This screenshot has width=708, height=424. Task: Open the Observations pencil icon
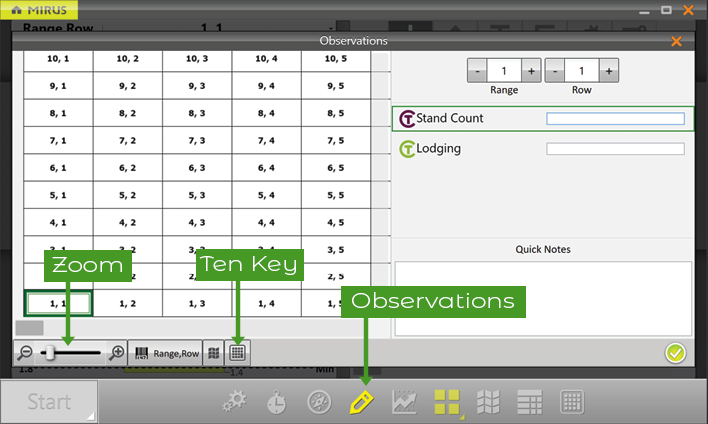click(360, 402)
